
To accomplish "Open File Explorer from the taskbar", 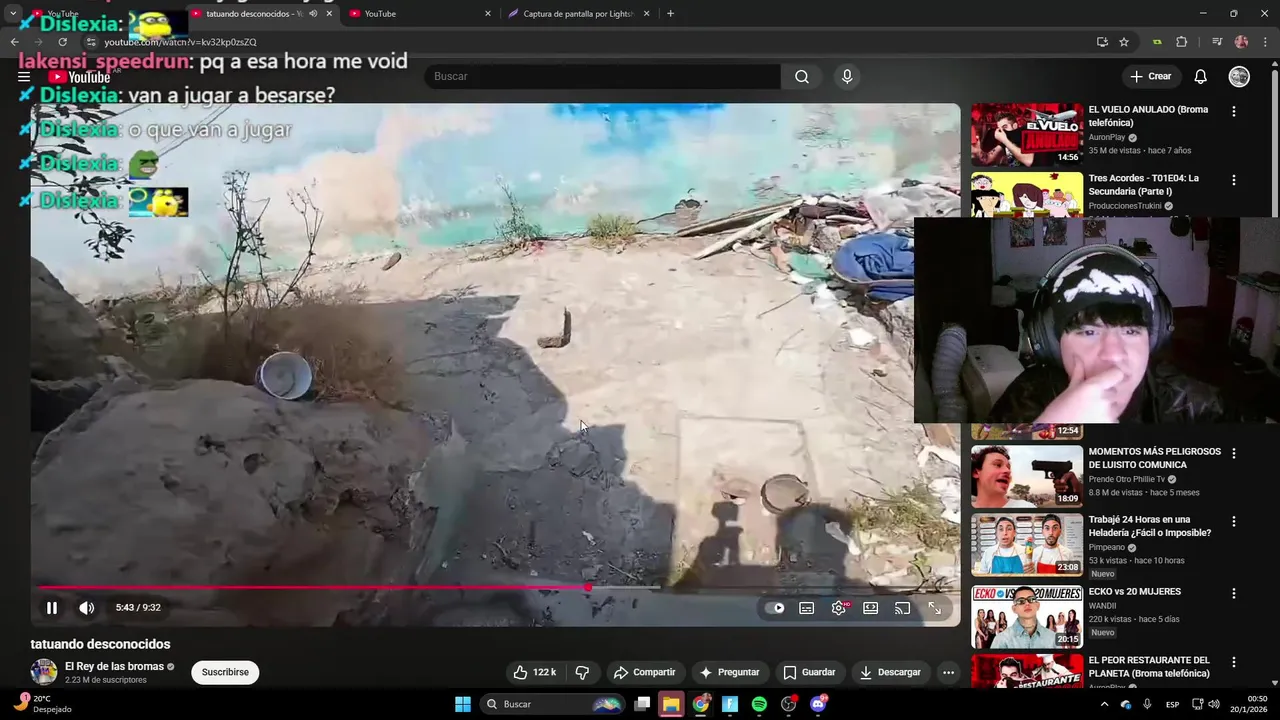I will (671, 704).
